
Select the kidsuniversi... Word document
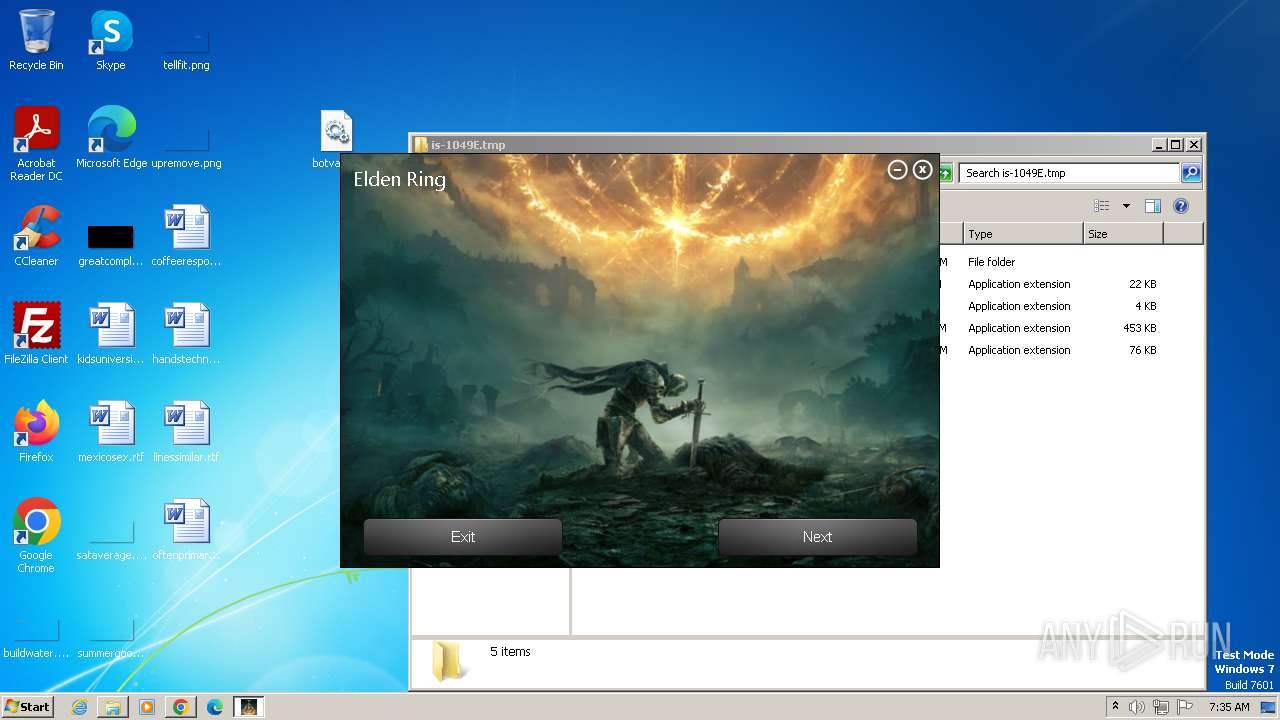point(111,334)
